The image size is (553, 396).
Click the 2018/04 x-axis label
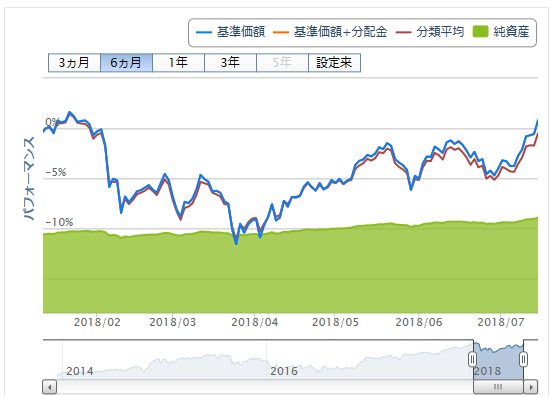[x=255, y=322]
